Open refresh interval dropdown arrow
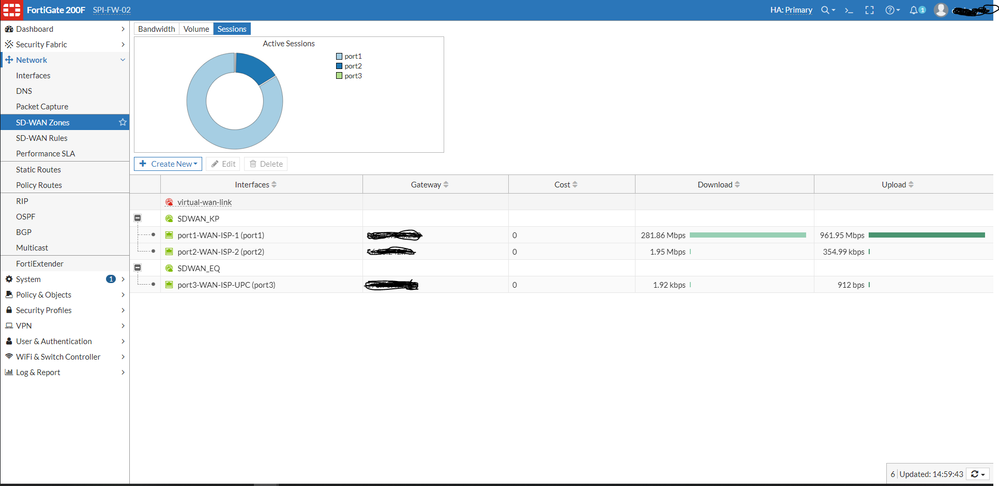999x486 pixels. pos(984,475)
